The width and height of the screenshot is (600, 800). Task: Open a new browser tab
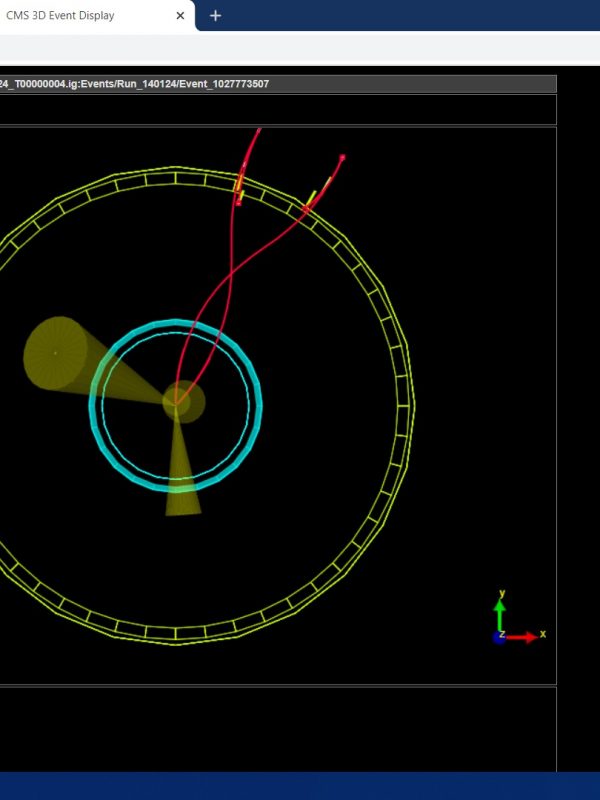click(215, 16)
